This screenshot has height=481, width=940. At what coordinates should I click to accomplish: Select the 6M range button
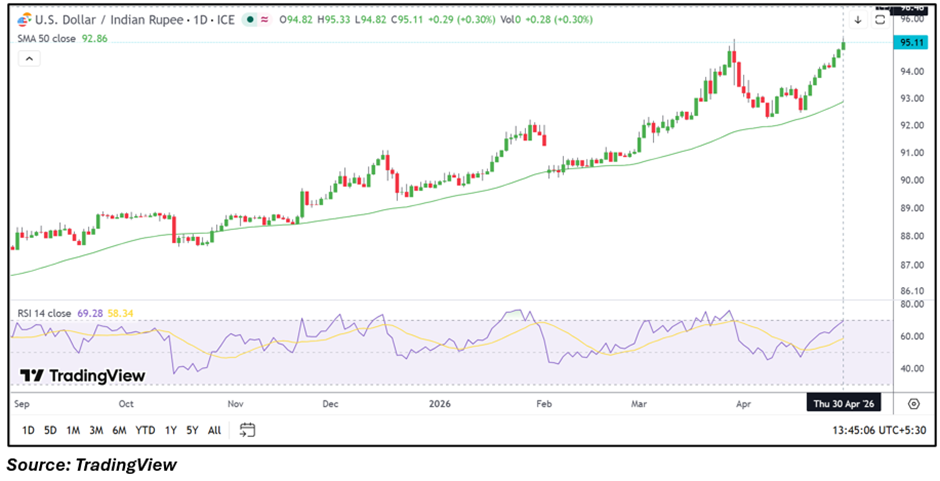pyautogui.click(x=119, y=430)
